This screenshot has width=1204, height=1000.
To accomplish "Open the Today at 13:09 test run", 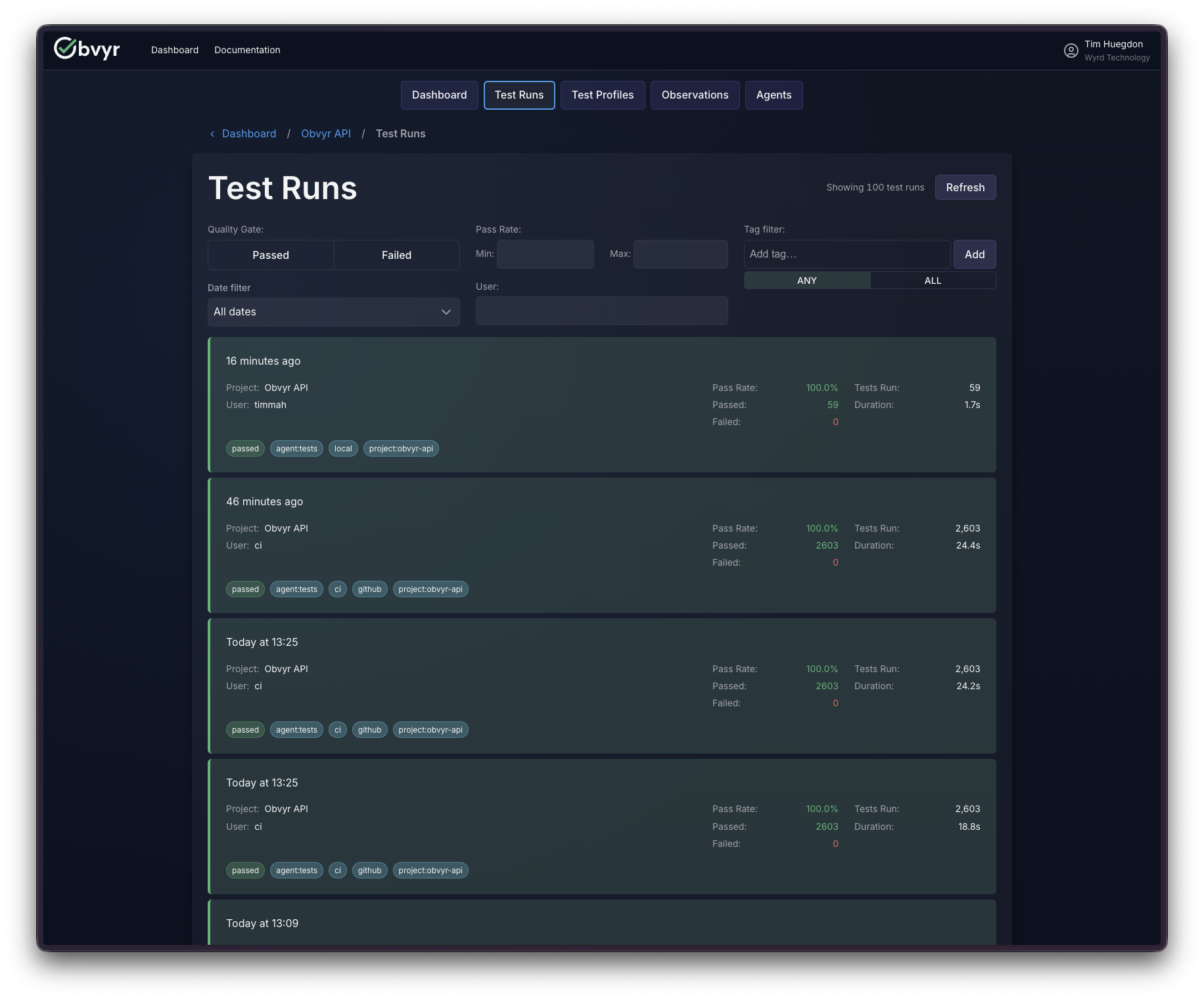I will [x=602, y=922].
